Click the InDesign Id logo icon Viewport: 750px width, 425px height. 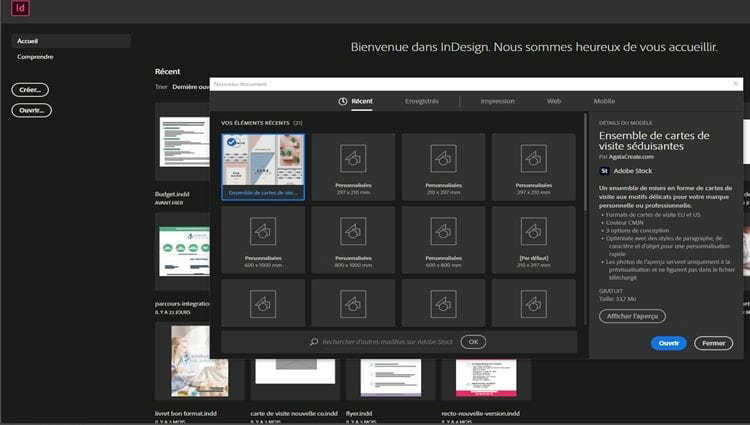pyautogui.click(x=21, y=8)
